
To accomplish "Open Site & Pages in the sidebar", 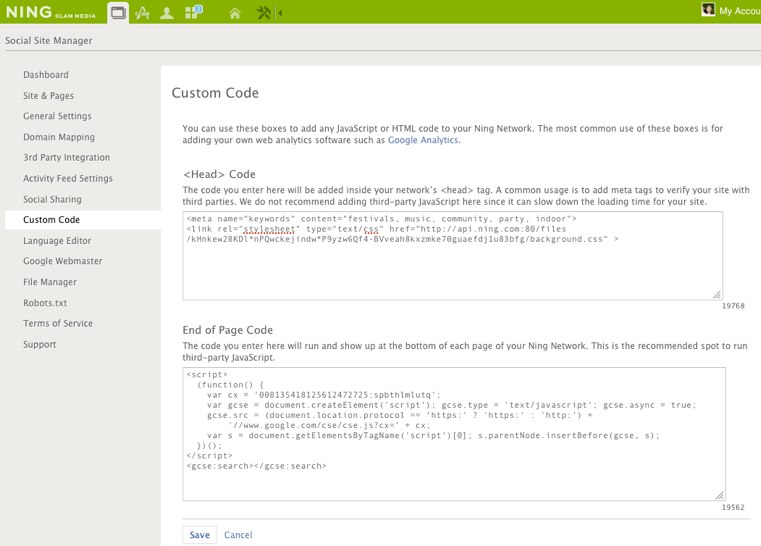I will 49,96.
